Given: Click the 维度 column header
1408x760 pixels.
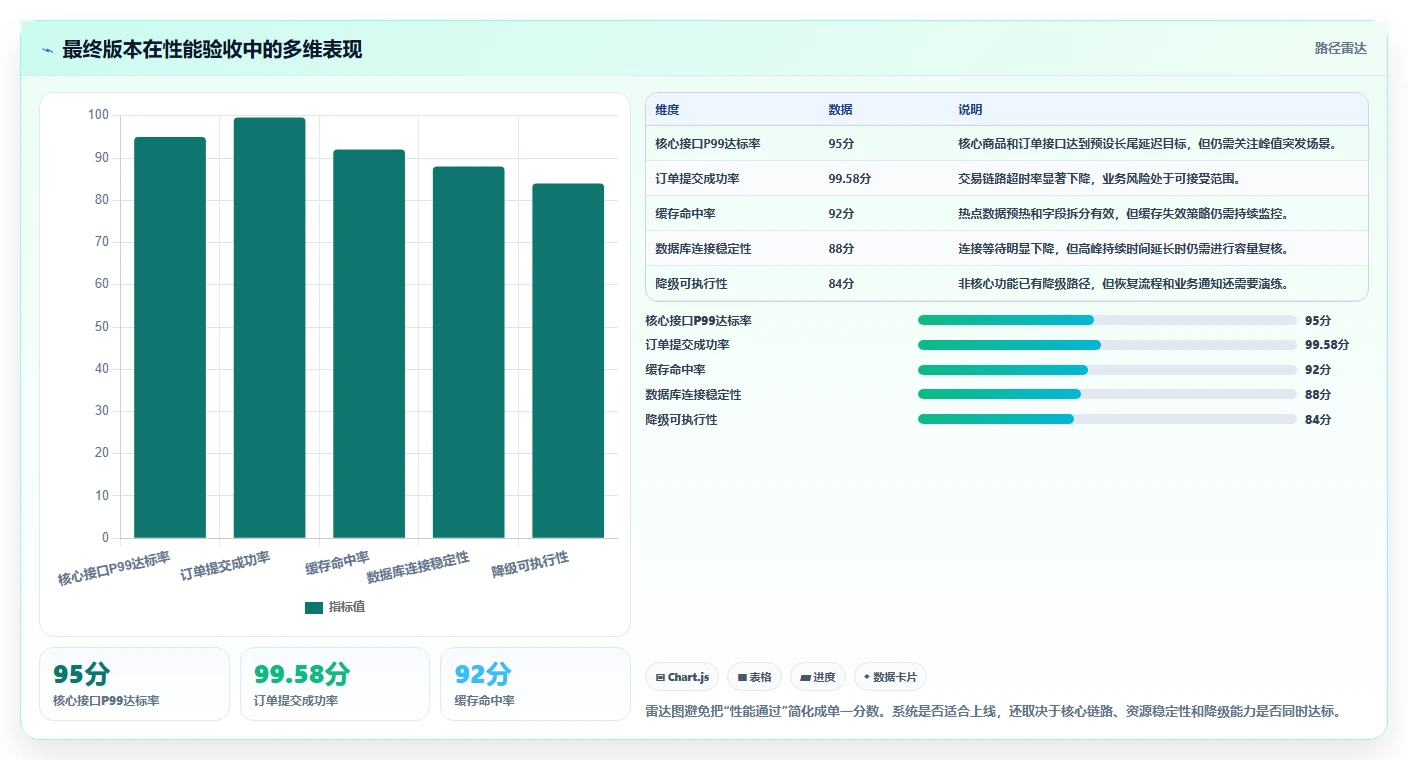Looking at the screenshot, I should coord(667,110).
